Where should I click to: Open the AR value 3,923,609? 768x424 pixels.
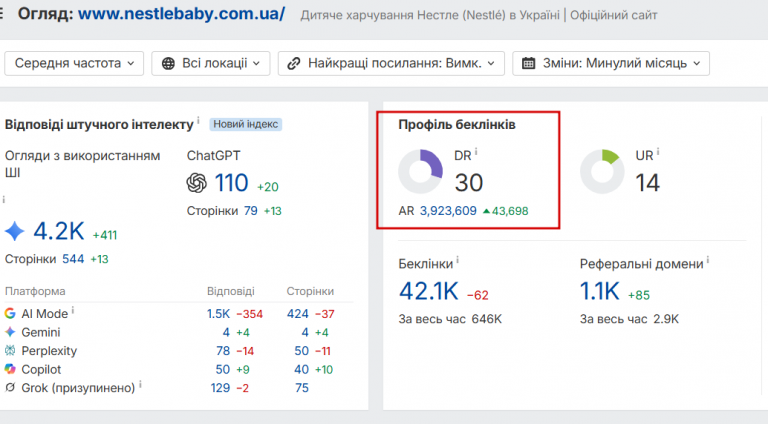point(448,211)
